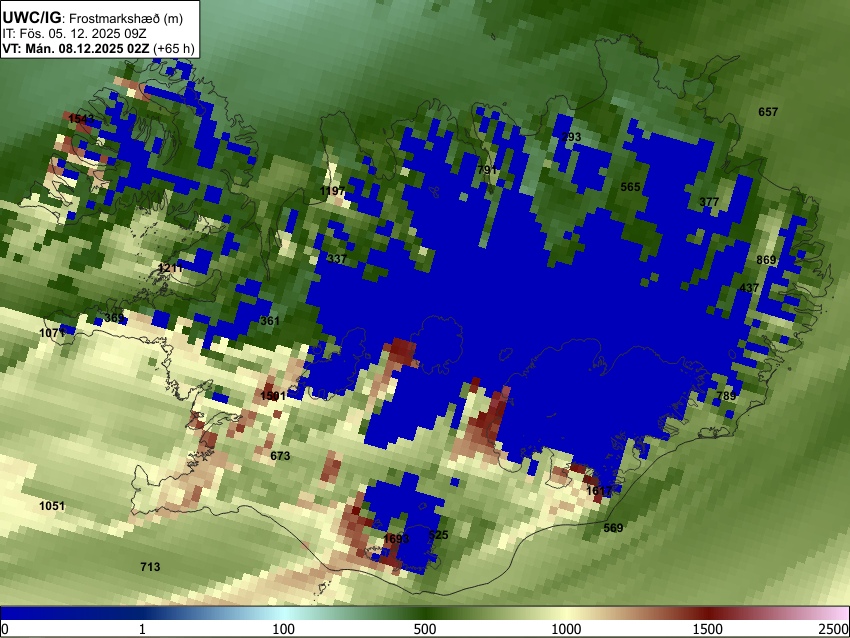Select the 1071 map value
This screenshot has height=638, width=850.
[52, 332]
